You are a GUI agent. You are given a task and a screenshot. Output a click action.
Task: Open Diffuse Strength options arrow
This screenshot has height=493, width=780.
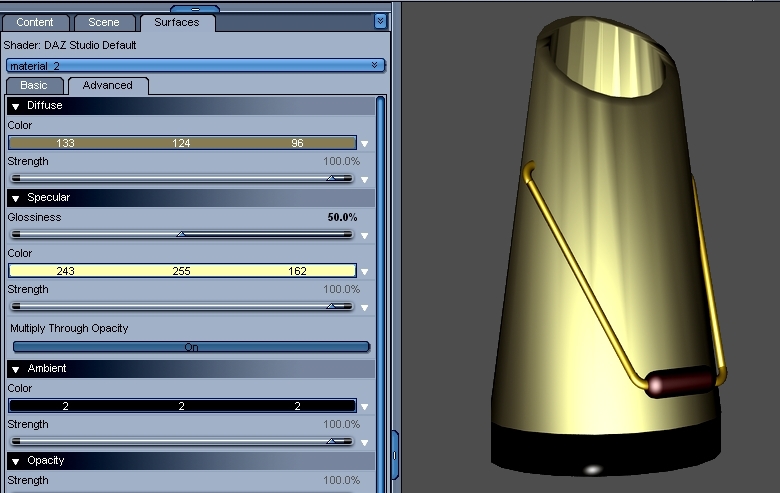365,180
